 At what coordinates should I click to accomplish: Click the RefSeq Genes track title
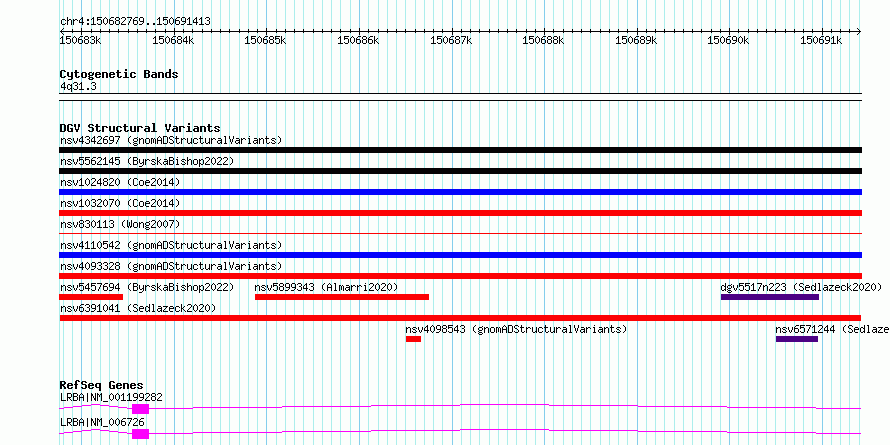tap(101, 385)
